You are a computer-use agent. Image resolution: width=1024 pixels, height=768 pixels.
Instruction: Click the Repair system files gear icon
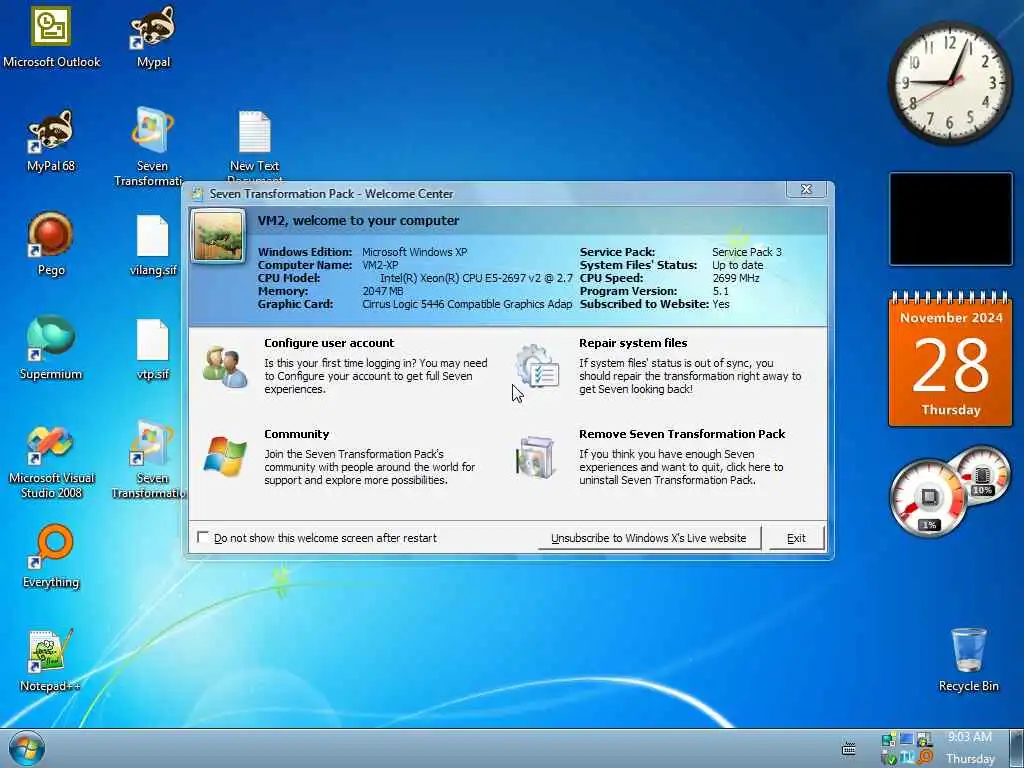pyautogui.click(x=537, y=367)
